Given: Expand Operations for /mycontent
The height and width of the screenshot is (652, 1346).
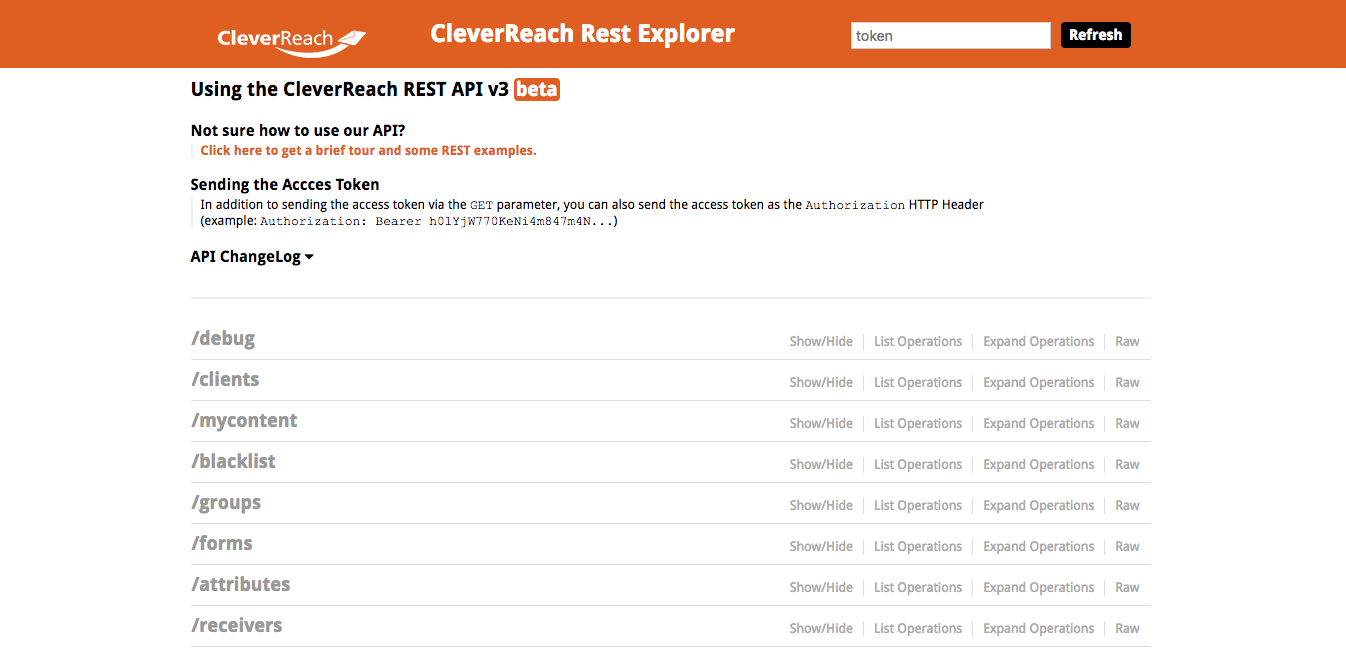Looking at the screenshot, I should (x=1039, y=423).
